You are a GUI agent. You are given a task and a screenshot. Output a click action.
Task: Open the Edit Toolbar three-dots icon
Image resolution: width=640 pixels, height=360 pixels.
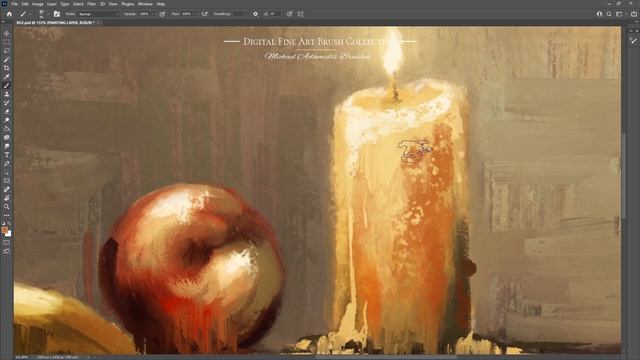pyautogui.click(x=7, y=215)
